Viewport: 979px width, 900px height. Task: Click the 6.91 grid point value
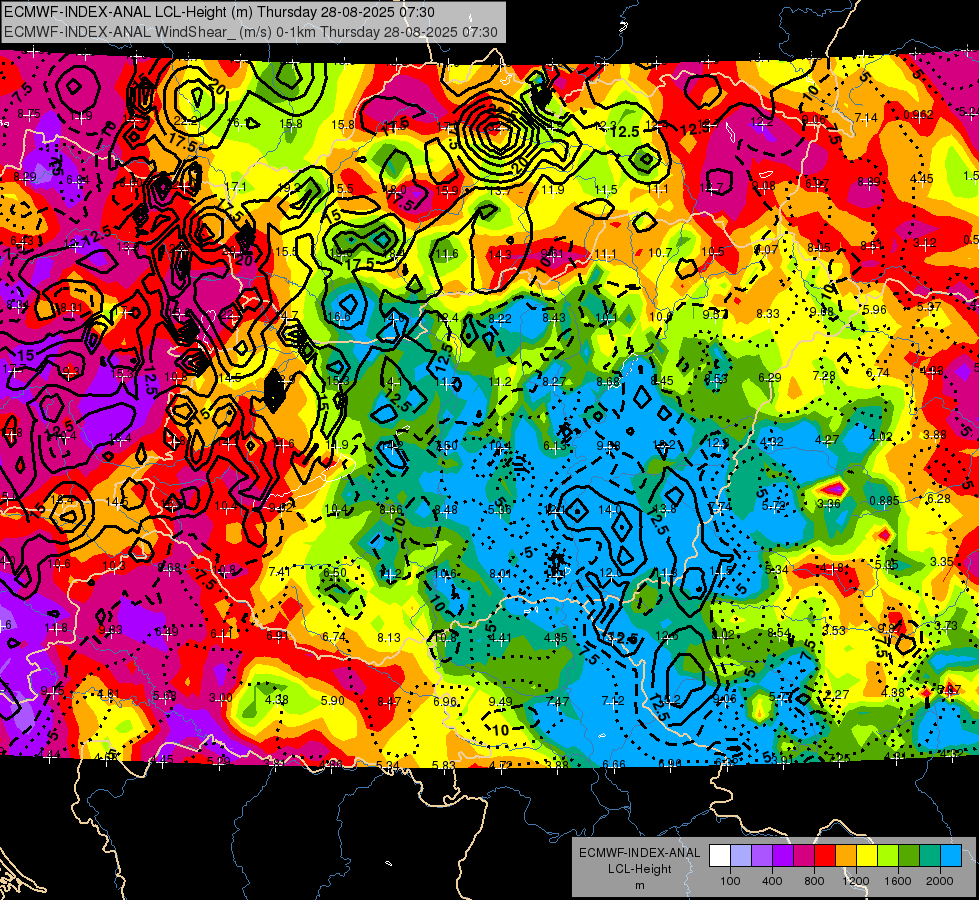[x=277, y=636]
